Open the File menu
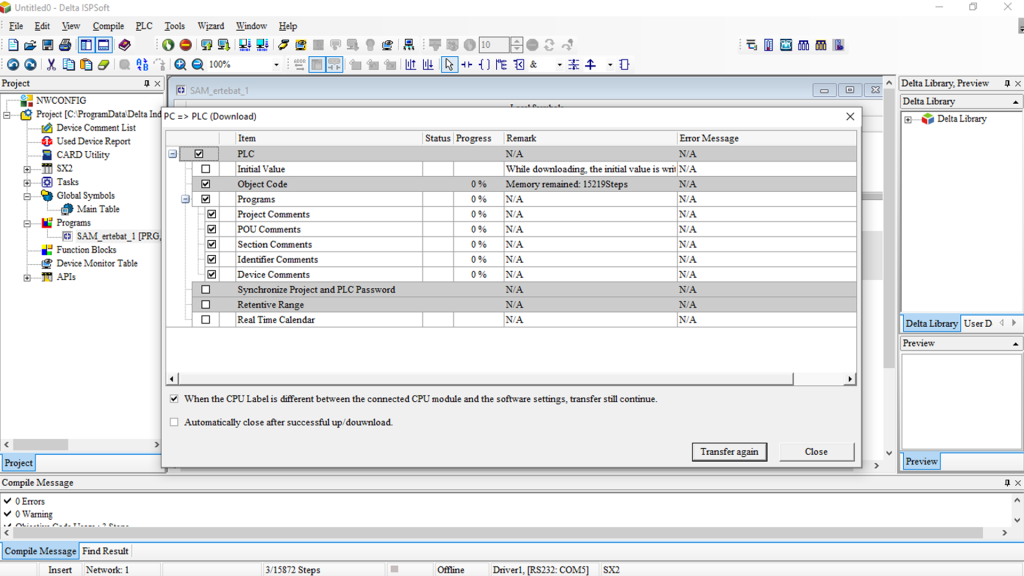Viewport: 1024px width, 576px height. pyautogui.click(x=16, y=26)
